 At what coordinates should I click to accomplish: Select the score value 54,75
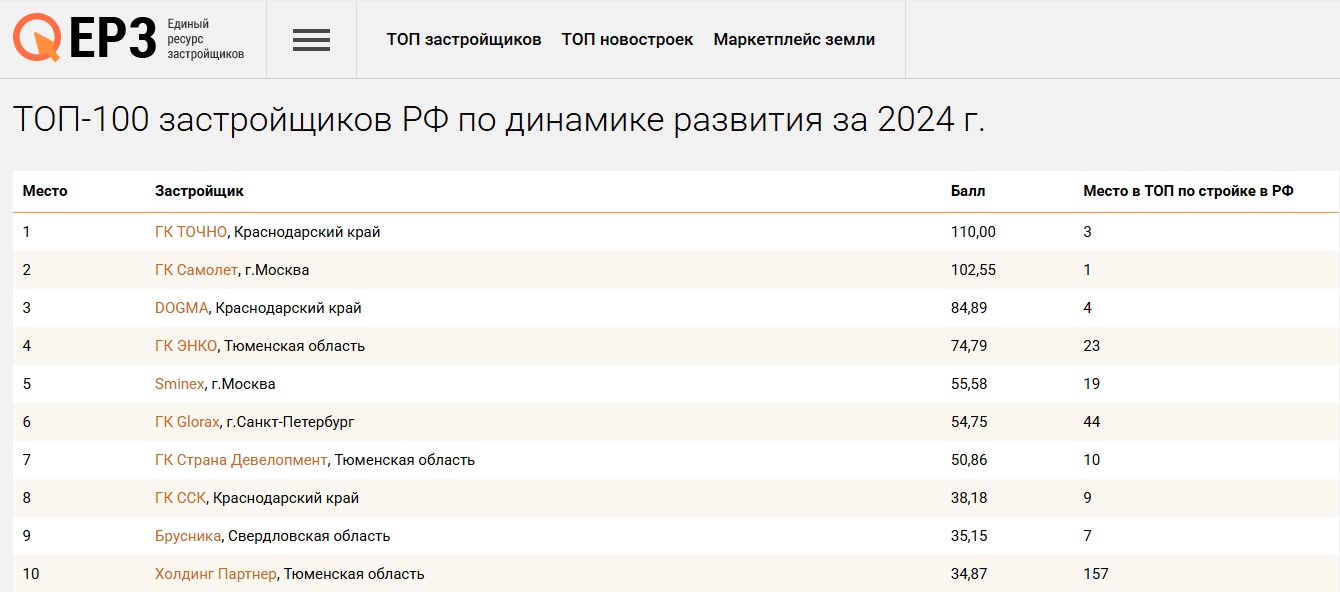pyautogui.click(x=969, y=422)
